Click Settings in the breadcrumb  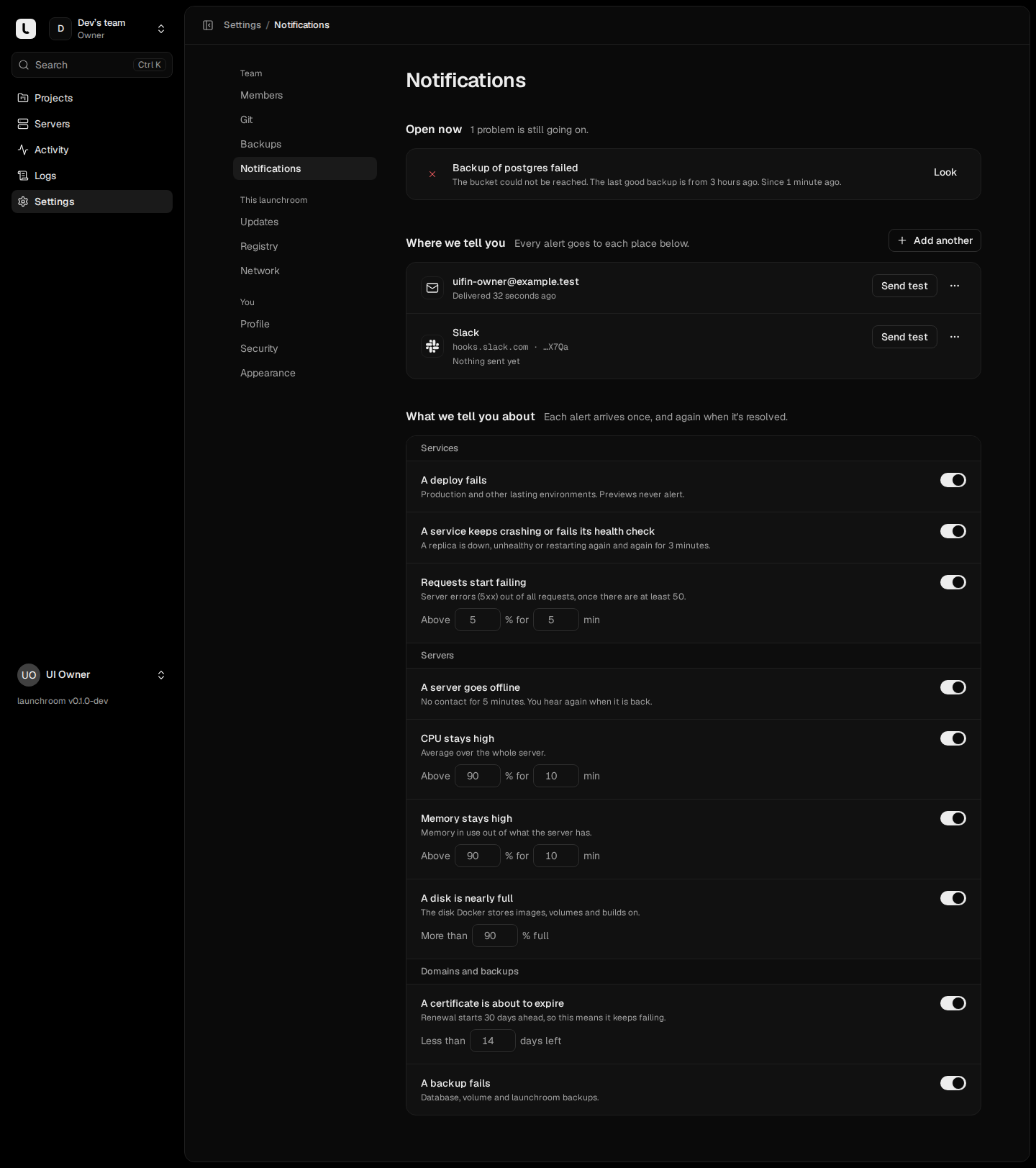[x=242, y=25]
